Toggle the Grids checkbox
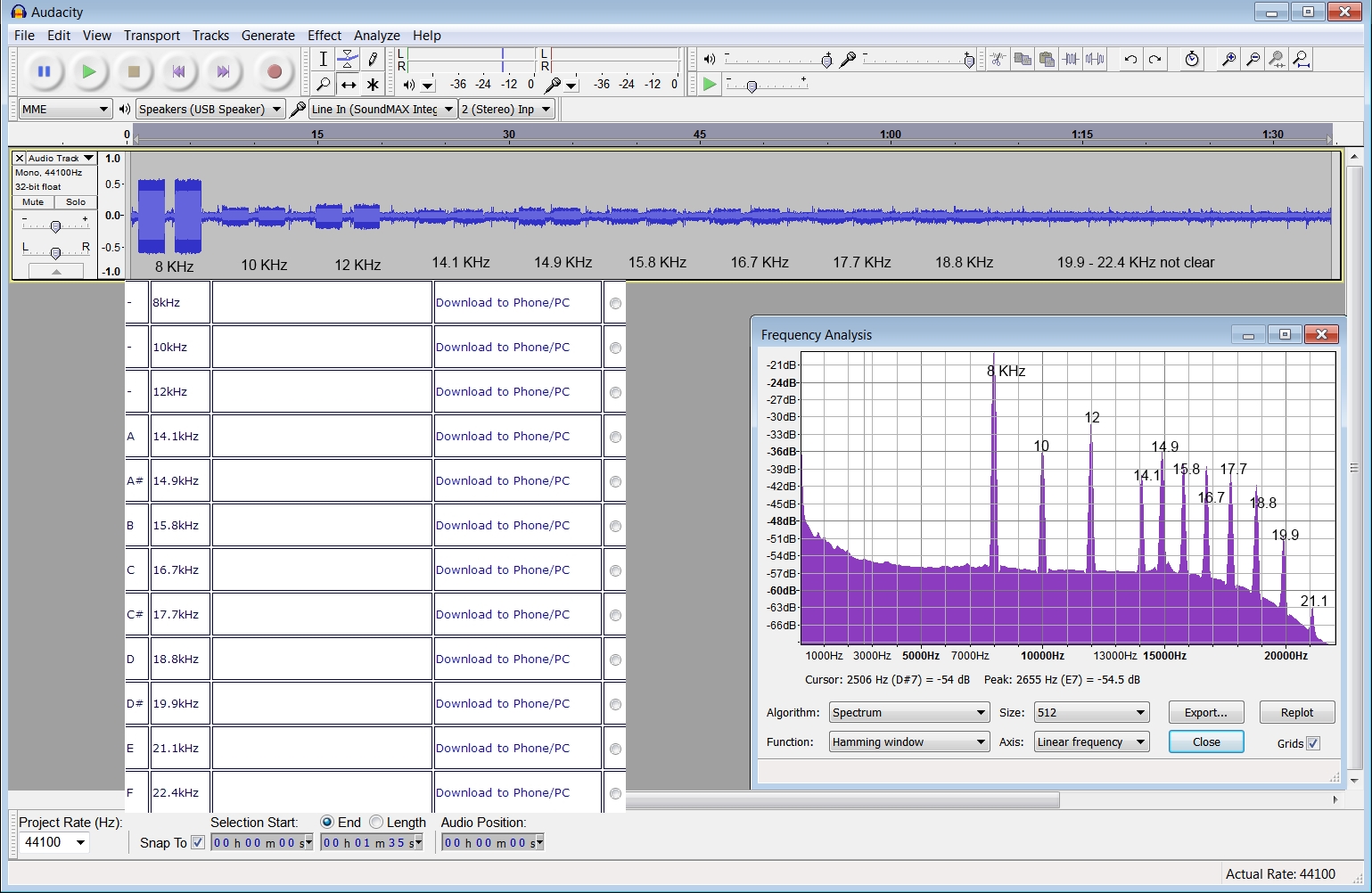This screenshot has width=1372, height=893. click(x=1313, y=743)
